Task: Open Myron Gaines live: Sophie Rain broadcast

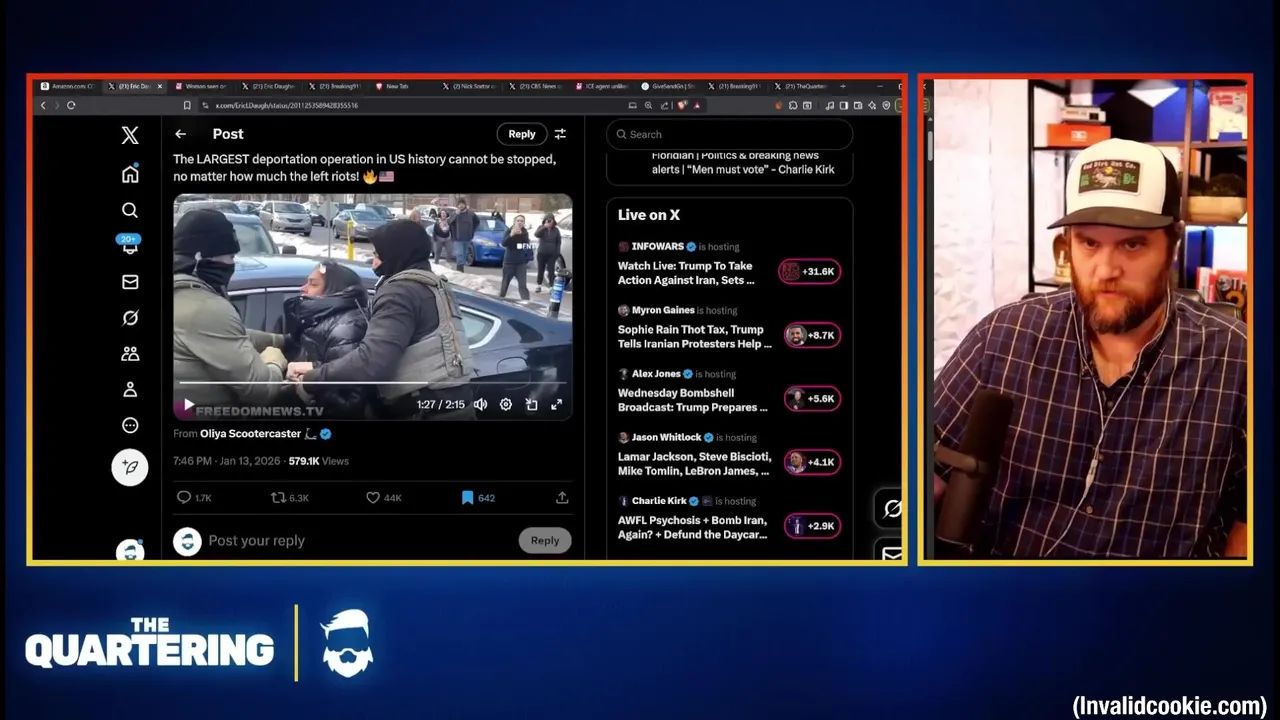Action: click(x=695, y=337)
